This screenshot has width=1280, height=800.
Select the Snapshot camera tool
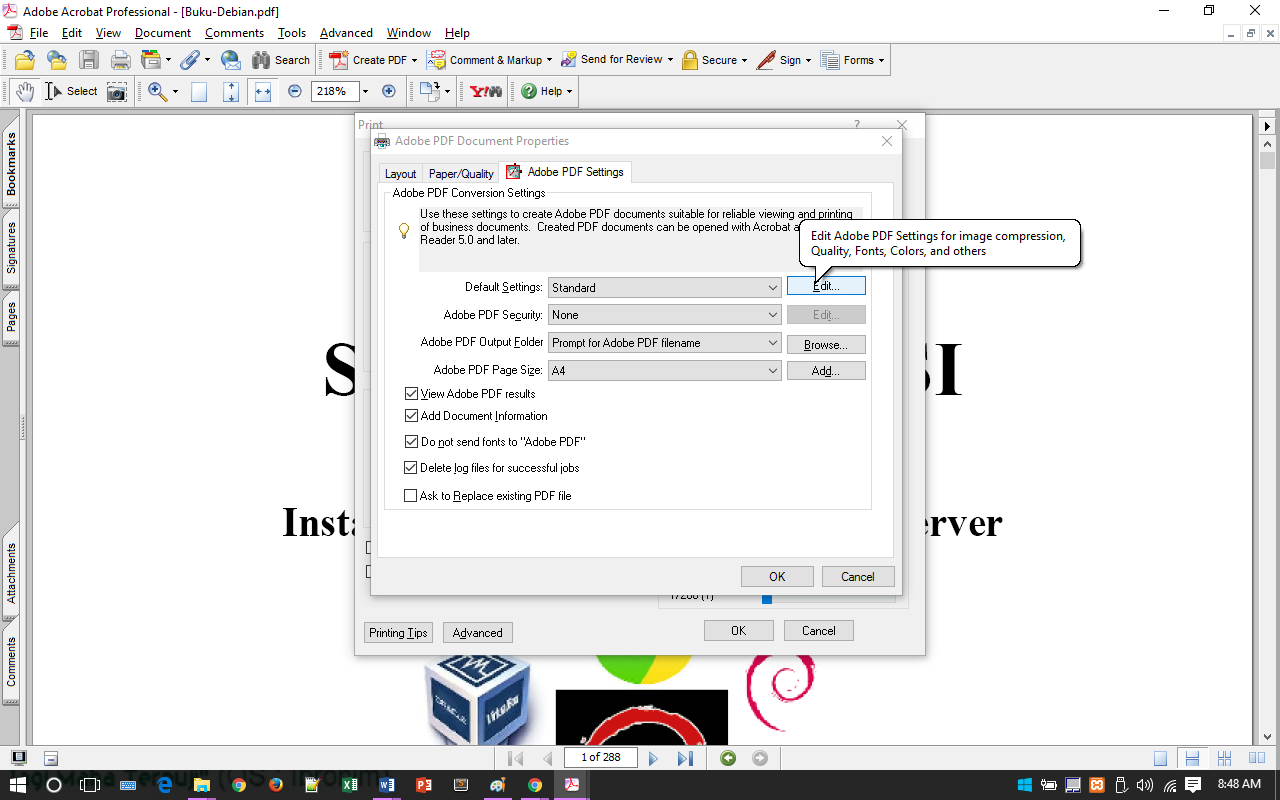click(117, 91)
